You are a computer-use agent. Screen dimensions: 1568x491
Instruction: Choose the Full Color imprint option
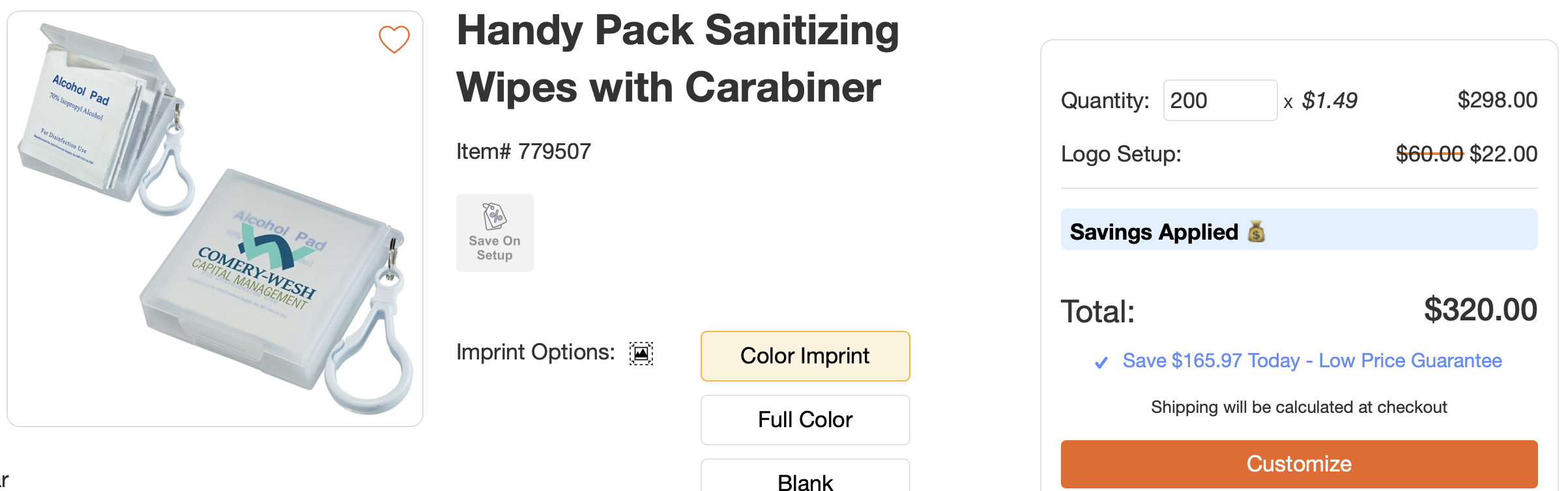805,420
